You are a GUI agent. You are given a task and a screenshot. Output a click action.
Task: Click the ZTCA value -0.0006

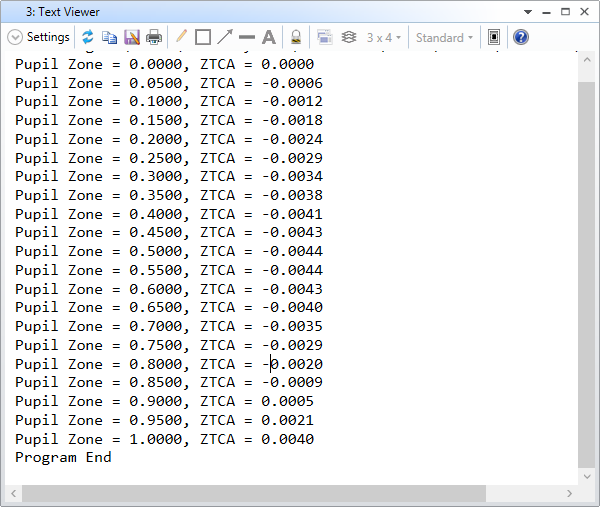pyautogui.click(x=292, y=83)
